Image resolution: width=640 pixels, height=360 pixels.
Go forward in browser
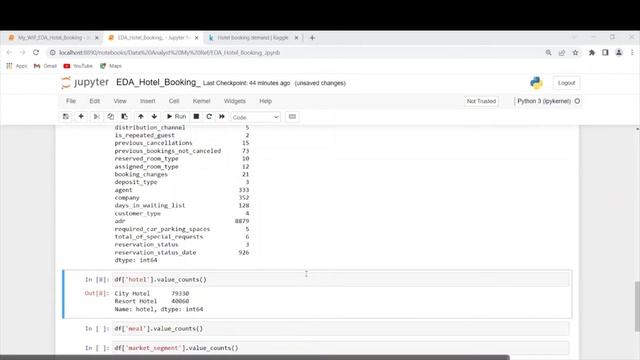[x=22, y=52]
